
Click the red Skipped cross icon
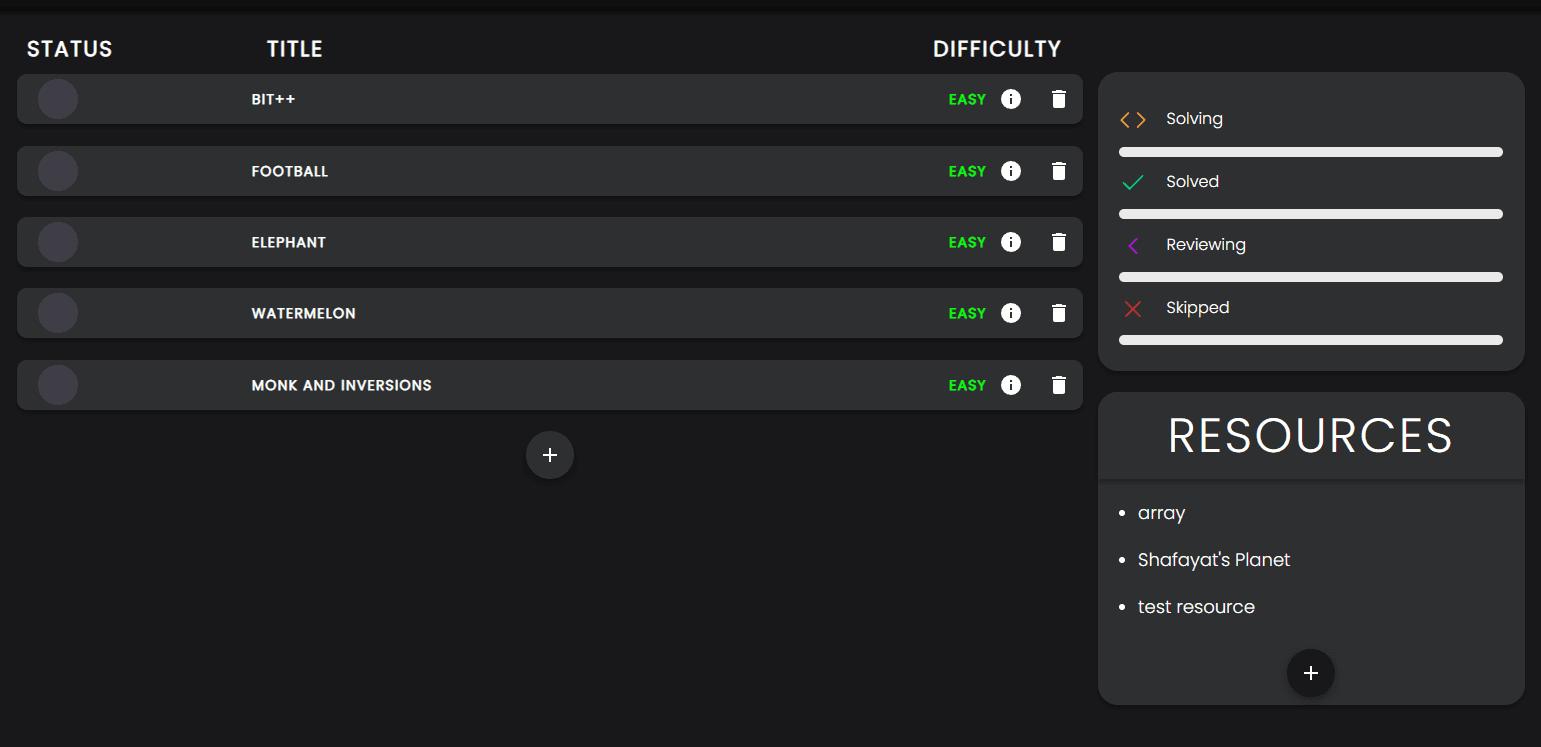tap(1133, 309)
